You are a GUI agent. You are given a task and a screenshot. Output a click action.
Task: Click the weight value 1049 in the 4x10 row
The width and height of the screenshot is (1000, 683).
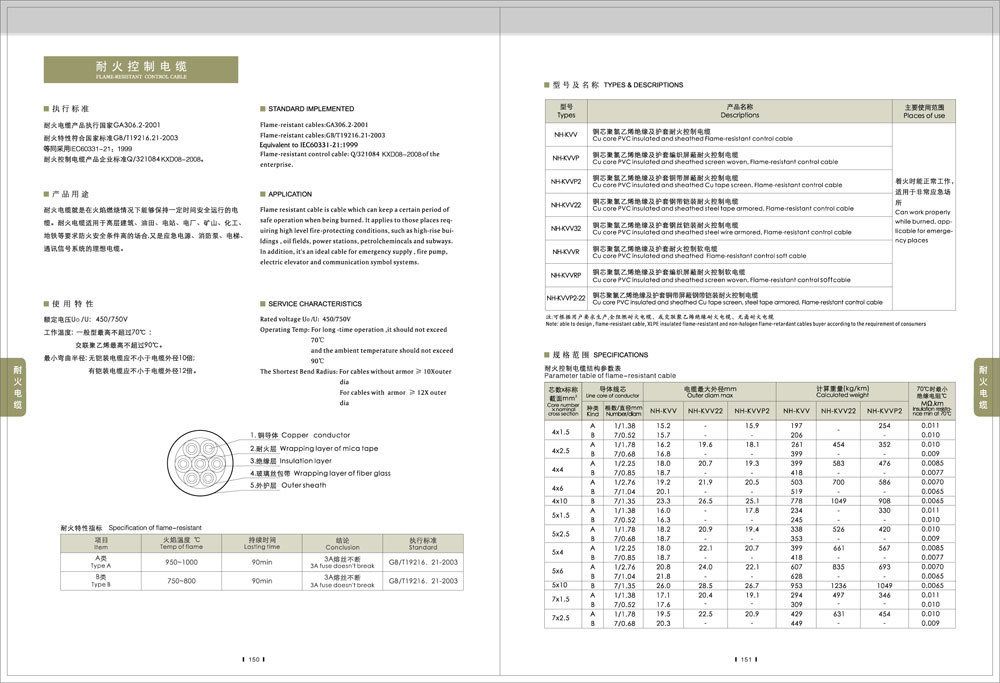click(839, 501)
